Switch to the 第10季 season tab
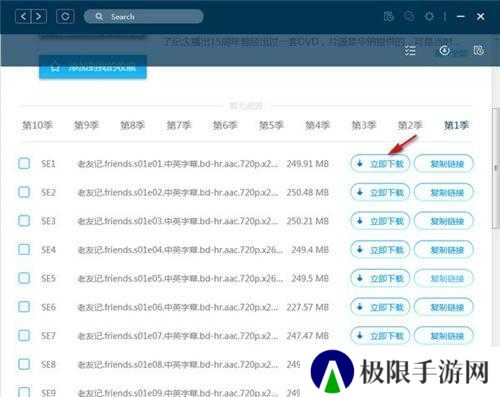This screenshot has width=500, height=397. (x=37, y=125)
